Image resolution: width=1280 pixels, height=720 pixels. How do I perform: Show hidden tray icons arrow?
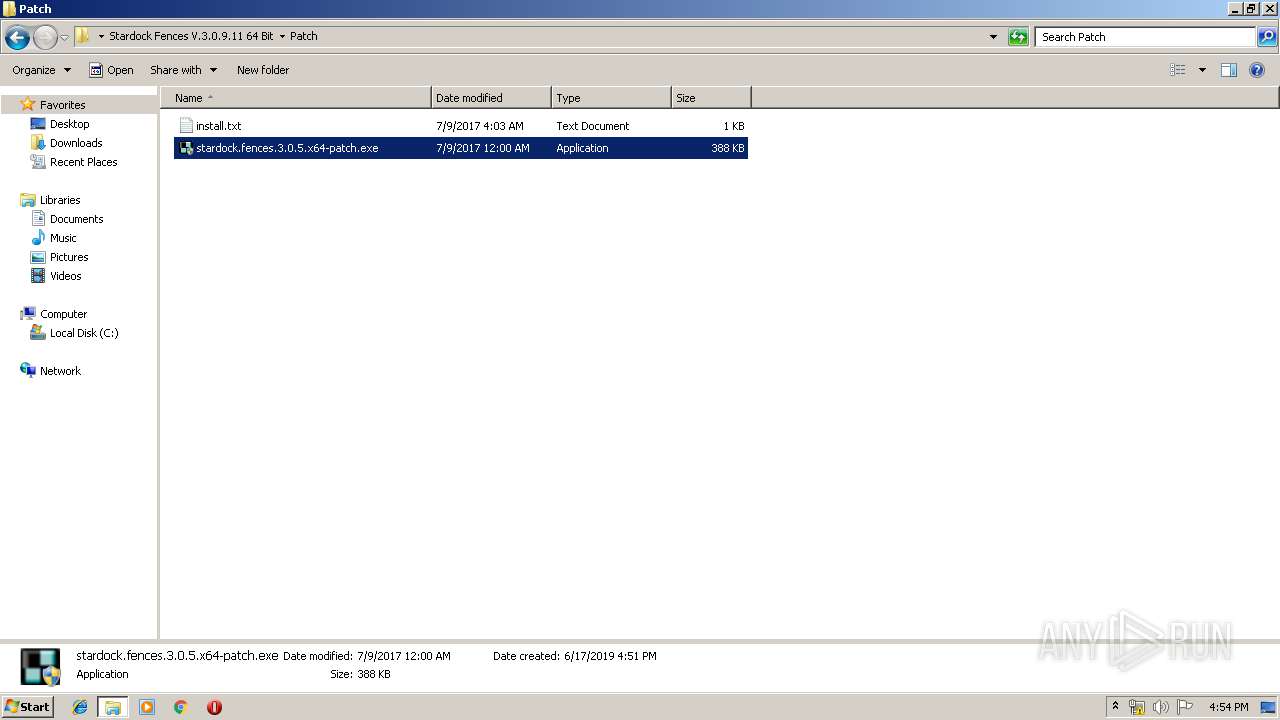(x=1116, y=707)
